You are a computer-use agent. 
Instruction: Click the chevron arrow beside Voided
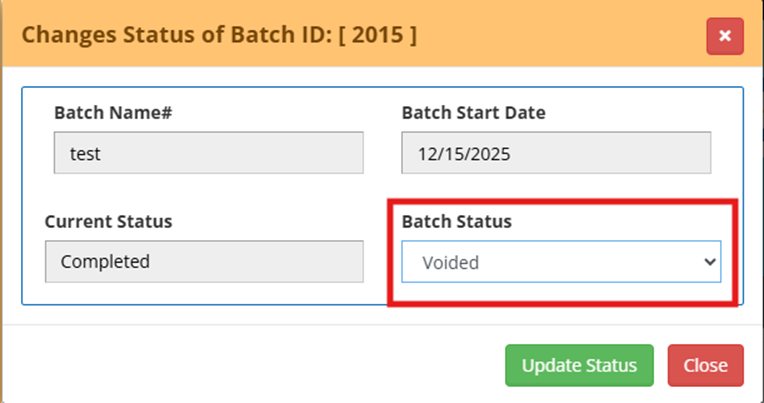click(x=710, y=262)
